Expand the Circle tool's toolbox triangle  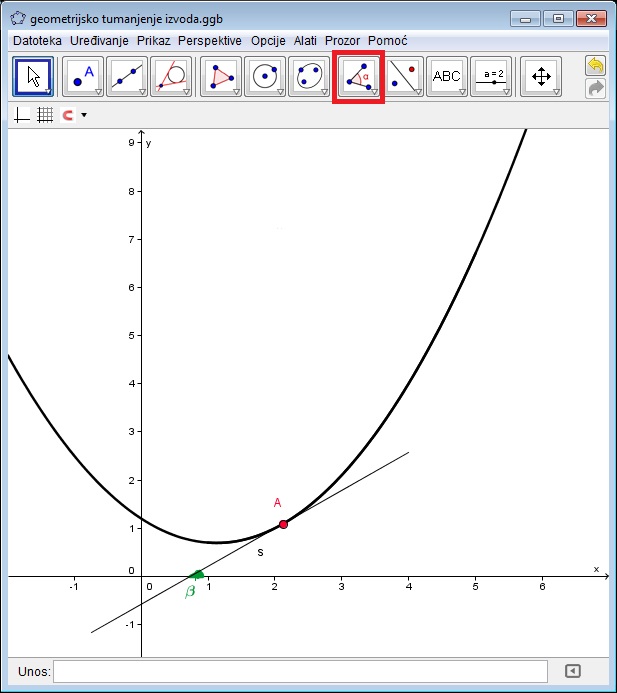(280, 92)
